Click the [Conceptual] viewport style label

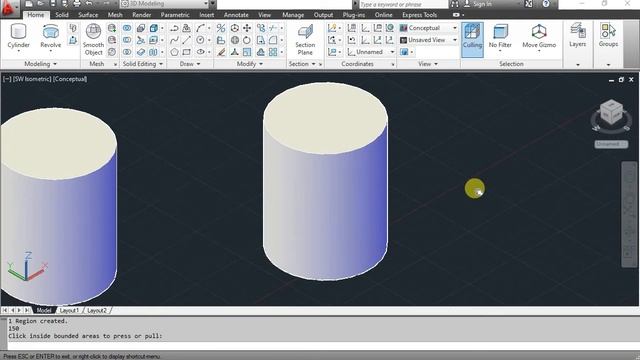click(x=70, y=79)
